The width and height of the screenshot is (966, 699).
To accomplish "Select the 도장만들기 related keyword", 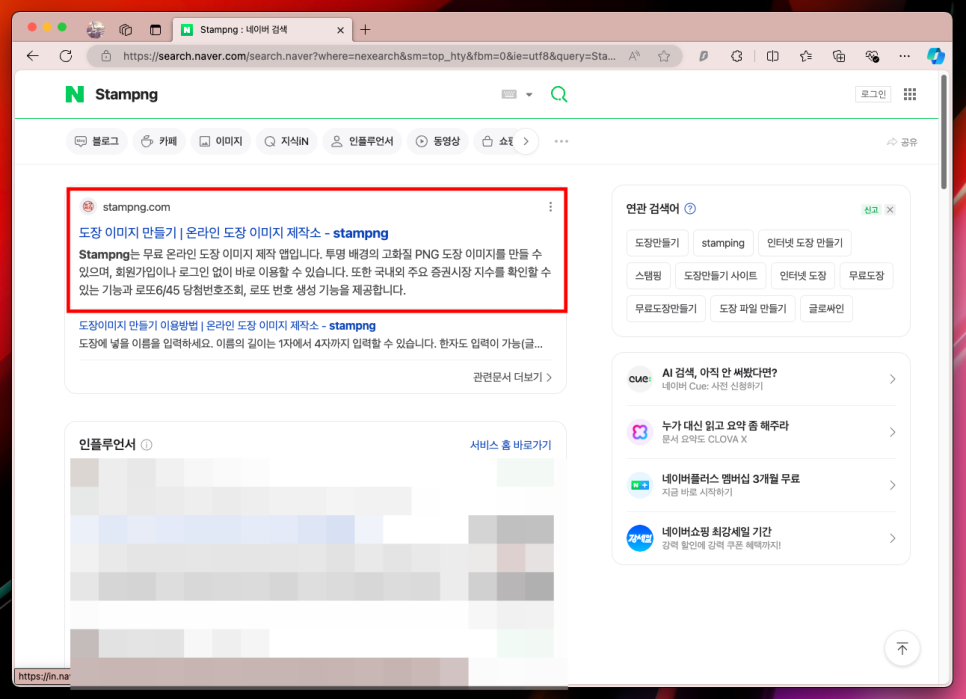I will [x=657, y=243].
